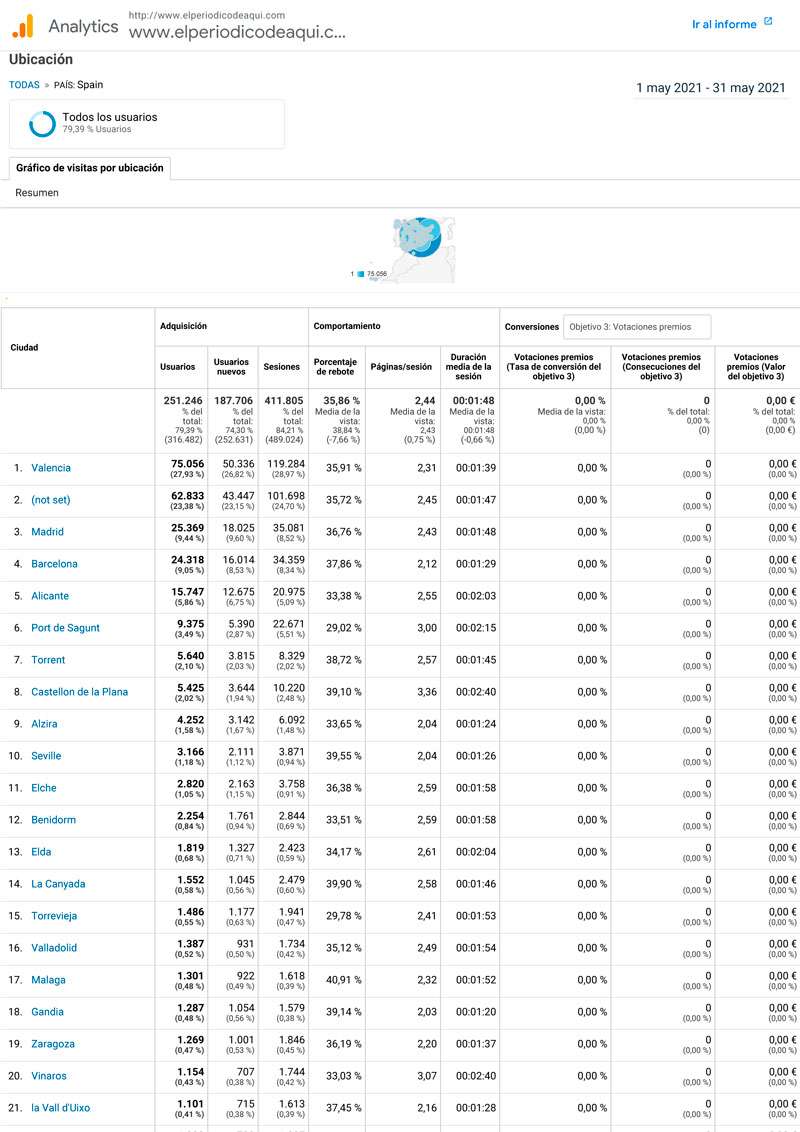800x1132 pixels.
Task: Open the Benidorm city link
Action: pyautogui.click(x=53, y=819)
